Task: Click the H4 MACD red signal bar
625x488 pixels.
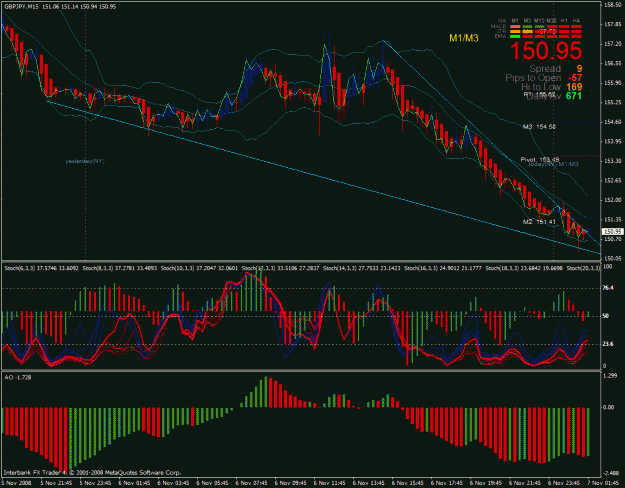Action: 576,26
